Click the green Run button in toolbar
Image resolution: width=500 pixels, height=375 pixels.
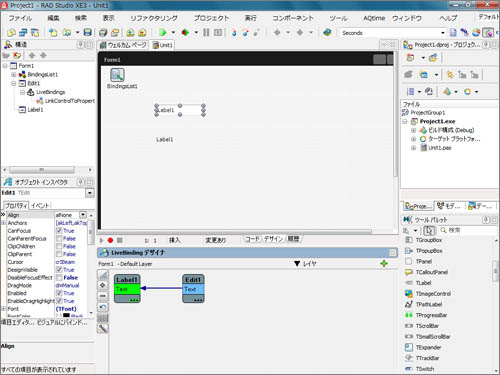pyautogui.click(x=163, y=32)
